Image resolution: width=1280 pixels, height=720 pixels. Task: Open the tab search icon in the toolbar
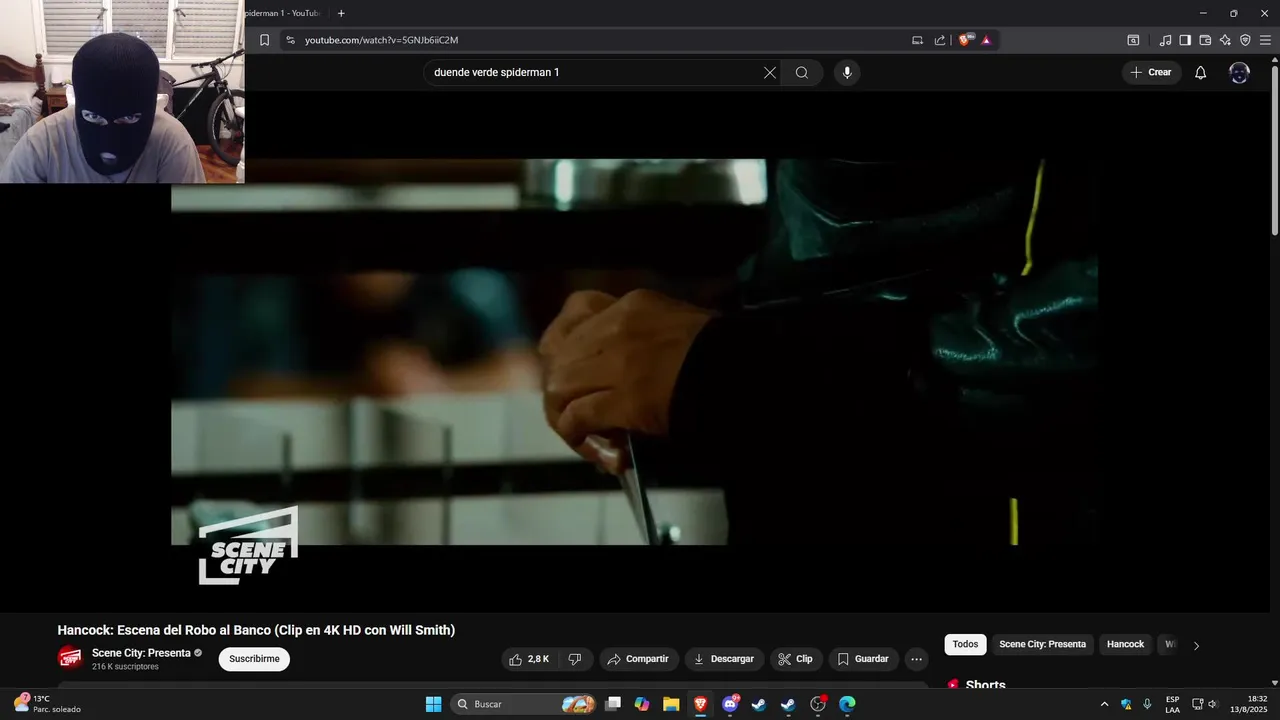point(1133,40)
